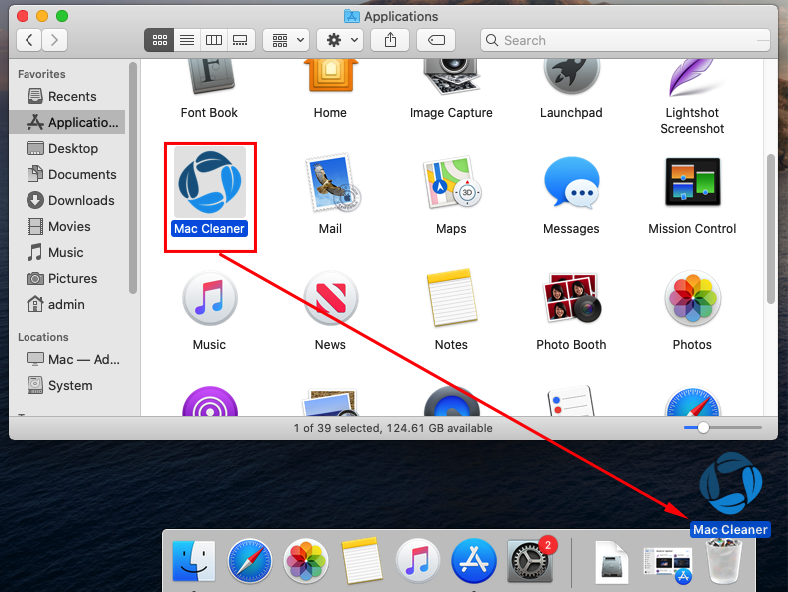Open Desktop in the sidebar
The height and width of the screenshot is (592, 788).
click(x=67, y=148)
